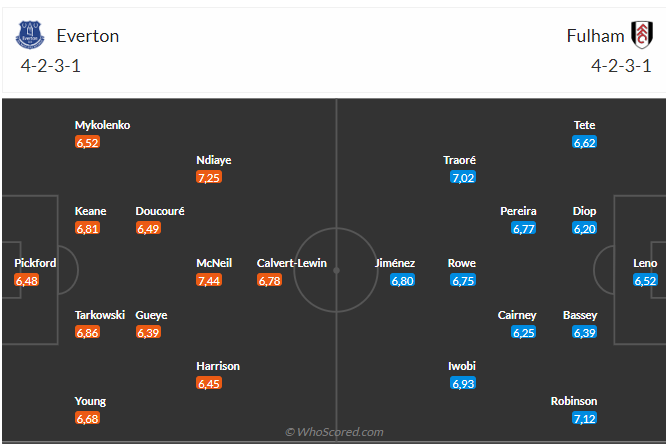The width and height of the screenshot is (666, 444).
Task: Click the Doucouré player name
Action: (x=160, y=211)
